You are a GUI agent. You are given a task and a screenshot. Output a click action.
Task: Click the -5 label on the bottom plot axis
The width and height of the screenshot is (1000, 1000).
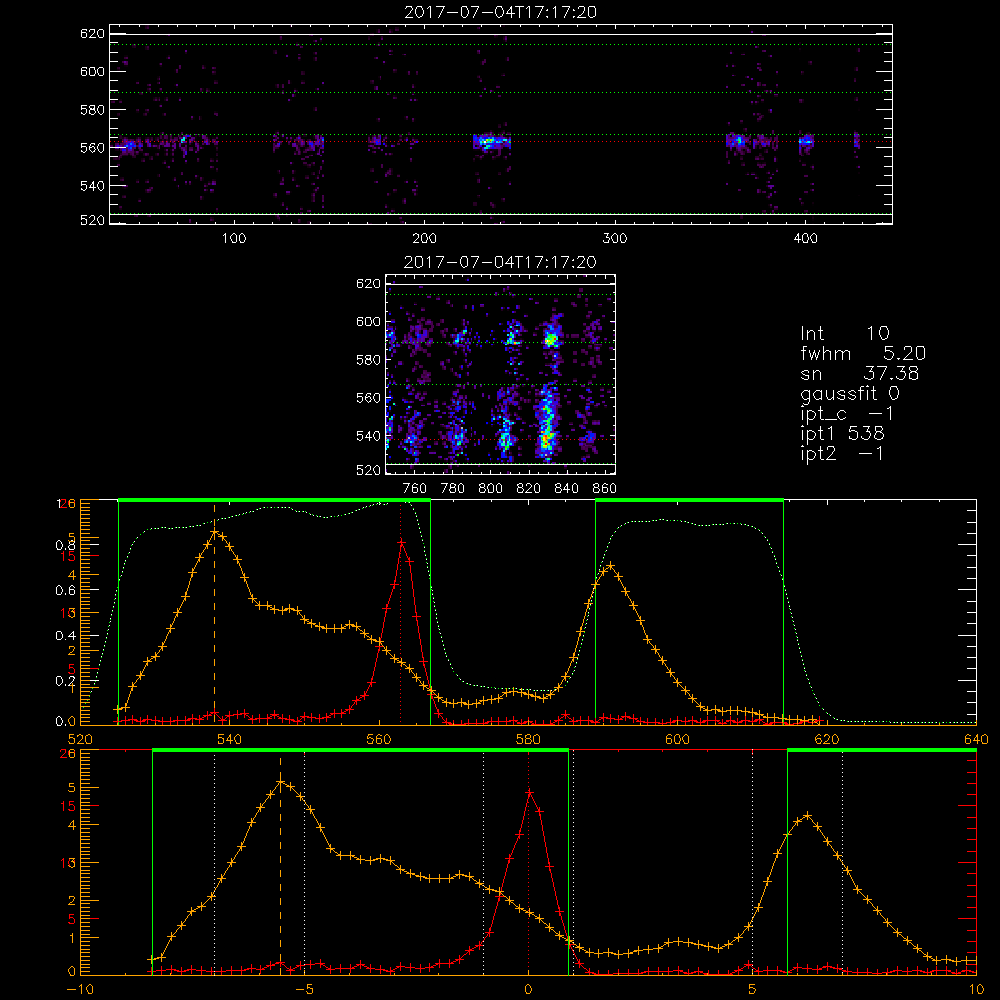304,990
